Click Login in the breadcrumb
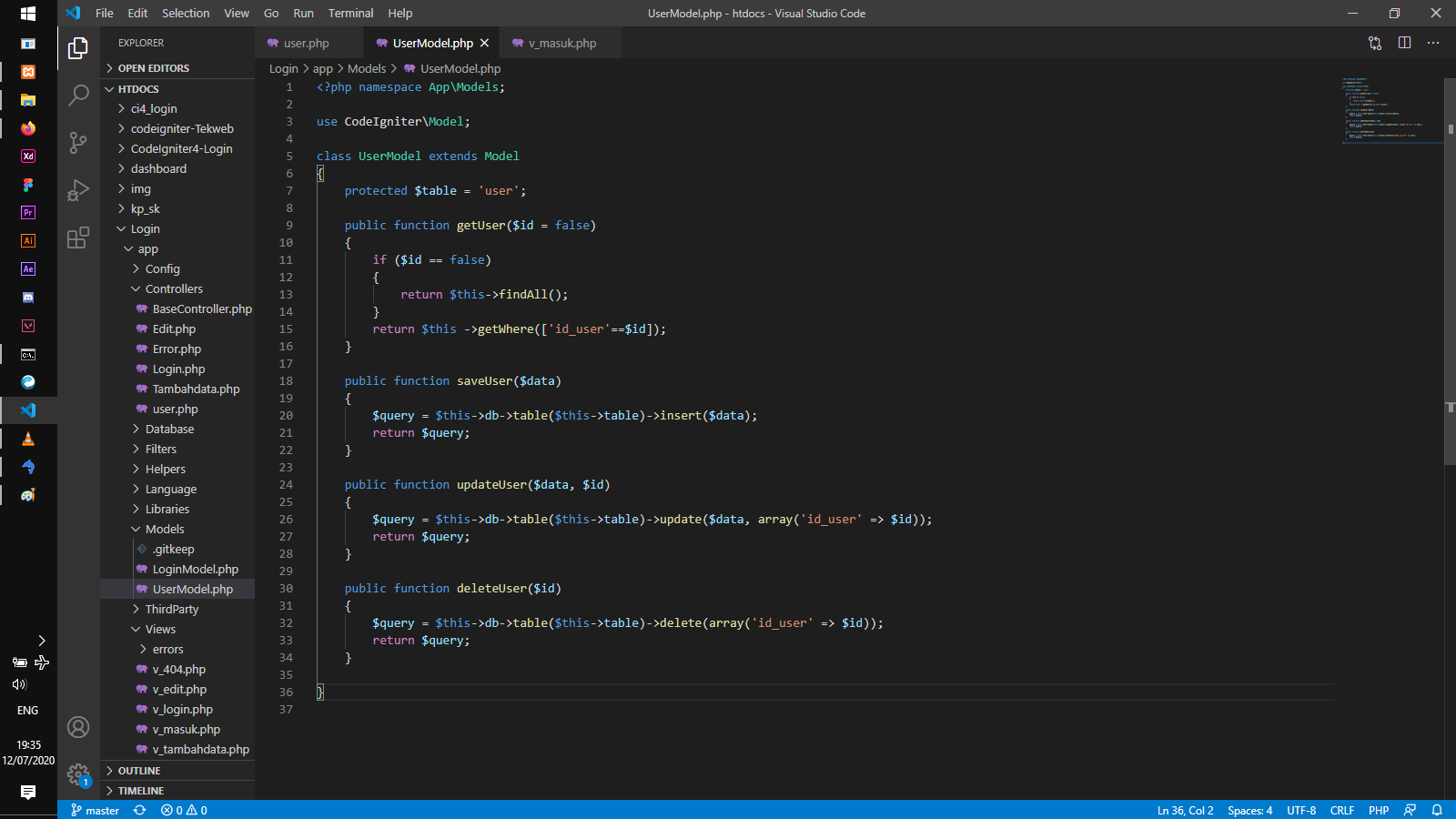 point(284,68)
